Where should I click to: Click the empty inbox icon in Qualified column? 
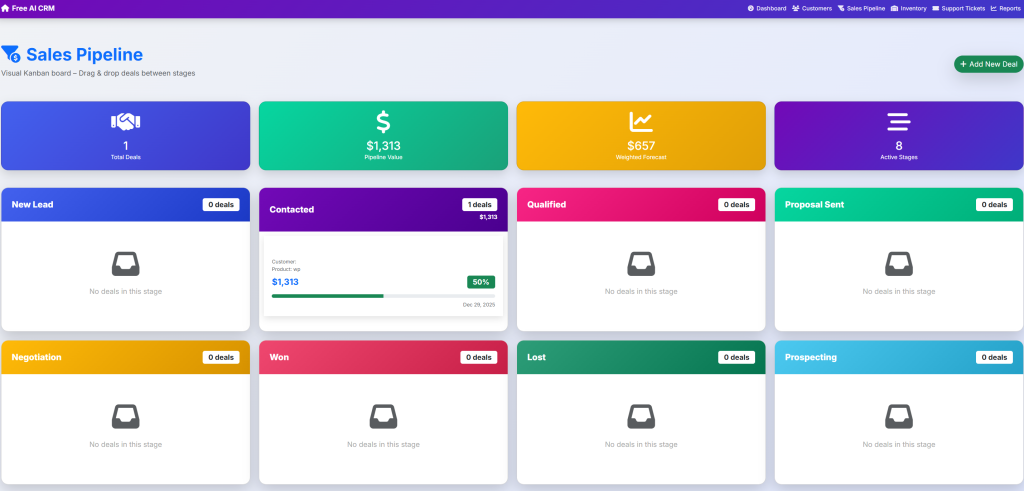point(641,264)
